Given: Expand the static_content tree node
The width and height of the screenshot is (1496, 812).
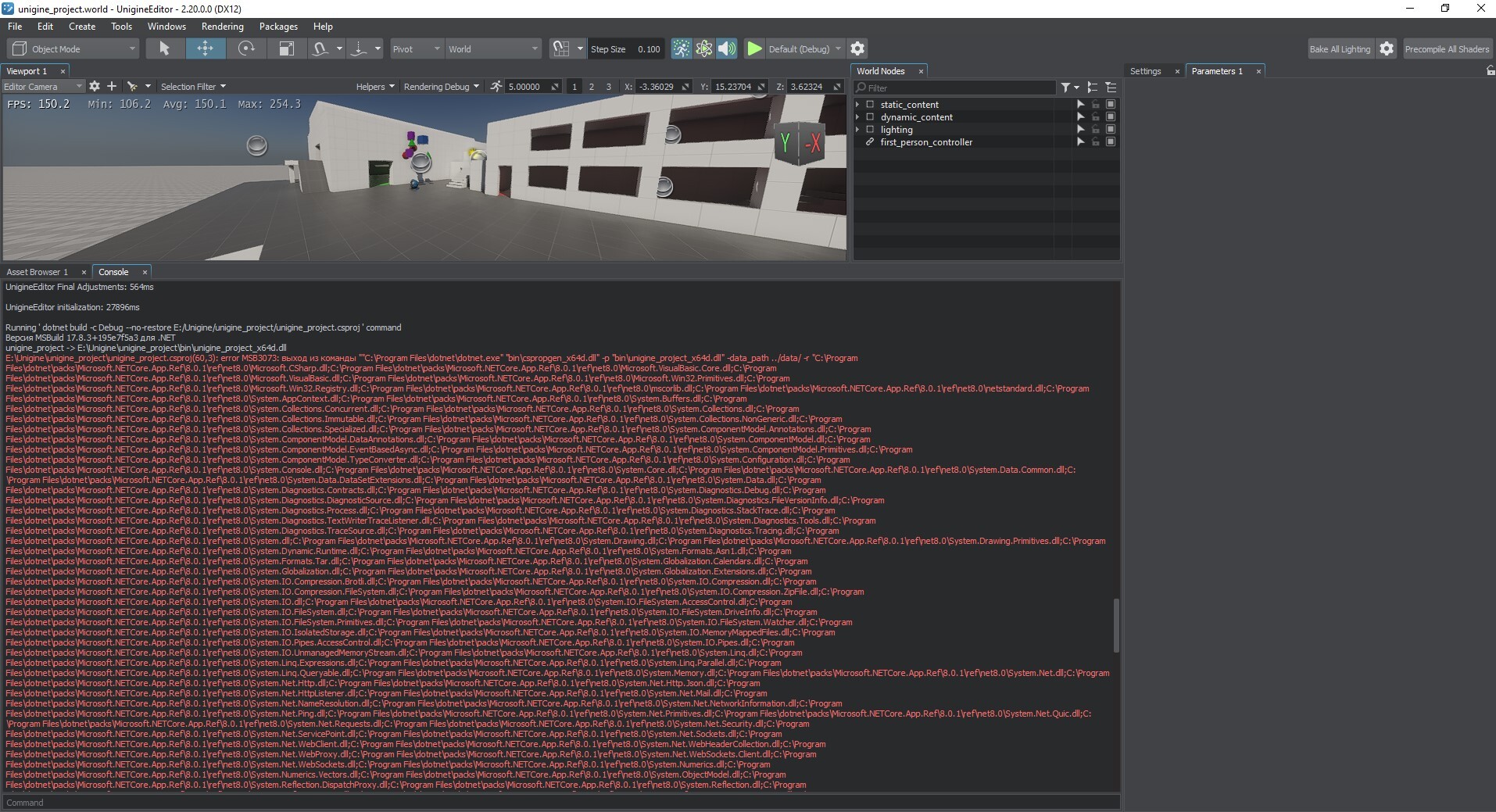Looking at the screenshot, I should 858,105.
